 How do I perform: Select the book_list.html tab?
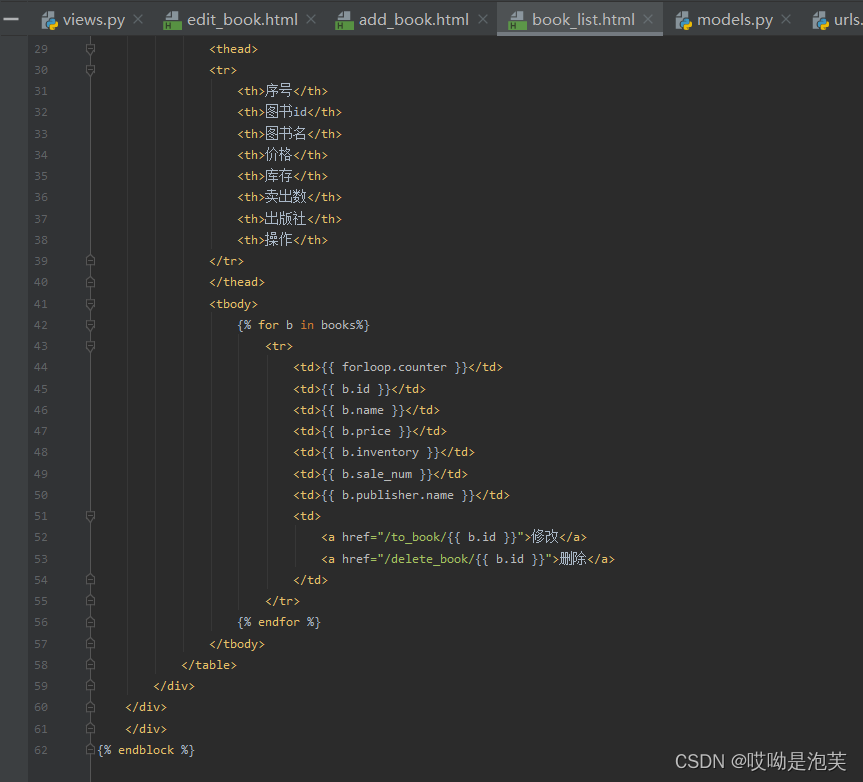pos(583,20)
